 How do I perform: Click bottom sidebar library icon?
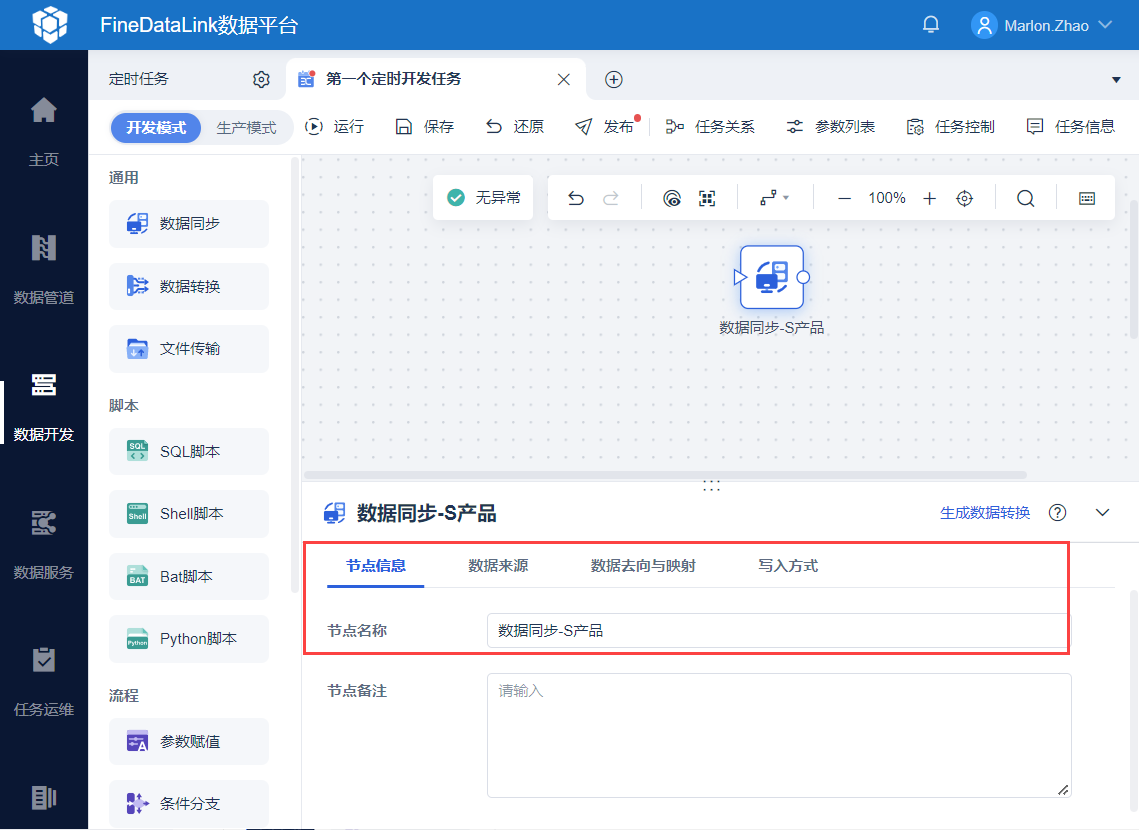pos(44,797)
